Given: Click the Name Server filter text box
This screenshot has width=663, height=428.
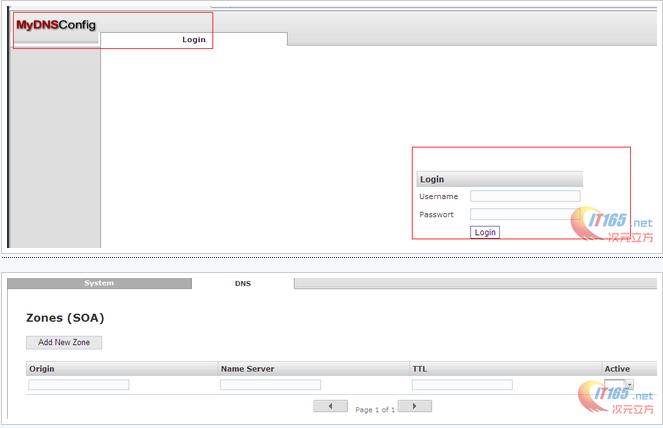Looking at the screenshot, I should [x=270, y=385].
